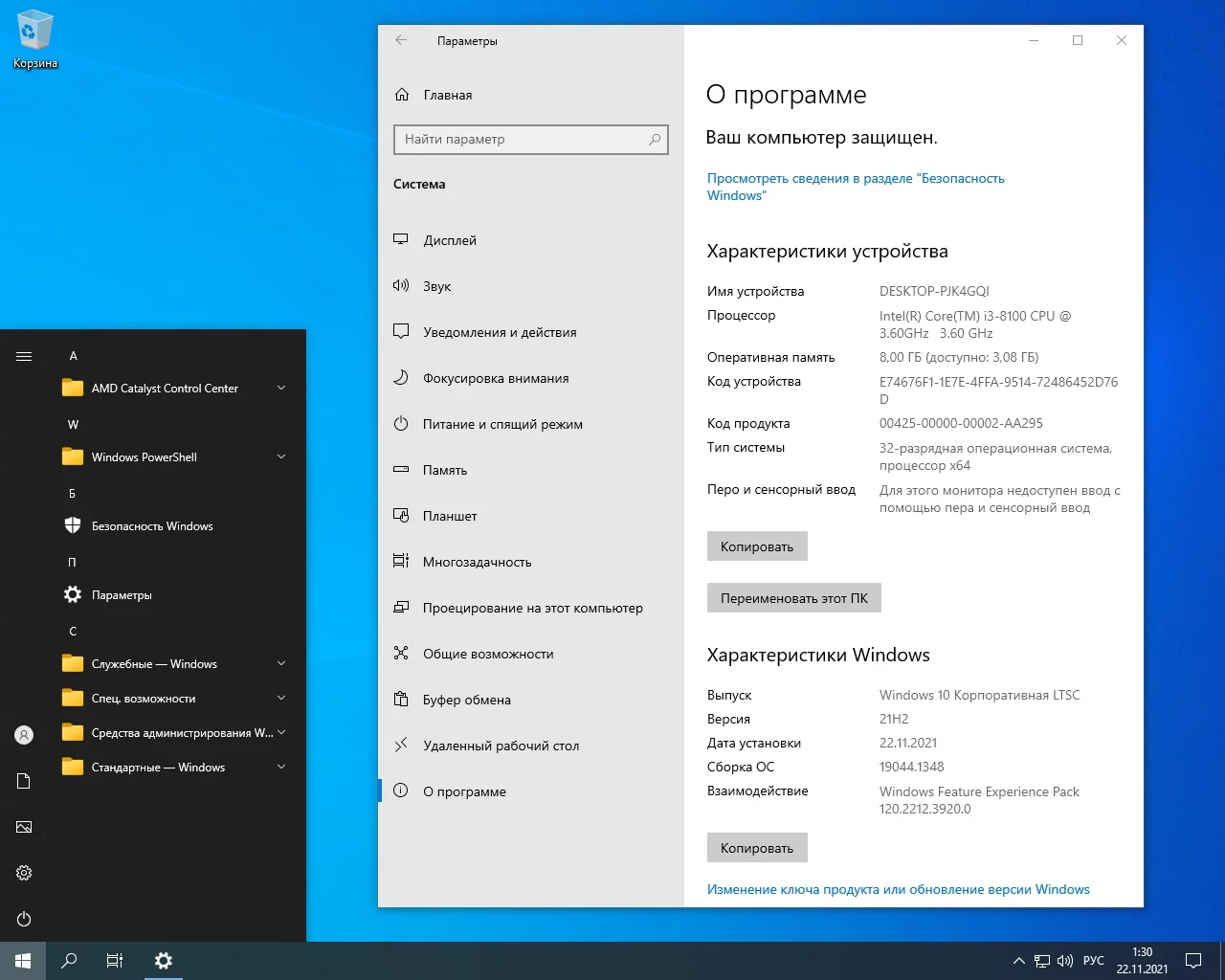The image size is (1225, 980).
Task: Open the Recycle Bin desktop icon
Action: (34, 40)
